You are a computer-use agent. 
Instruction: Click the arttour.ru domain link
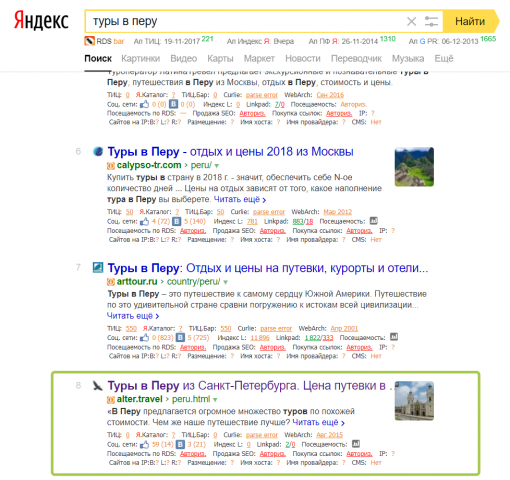[x=137, y=282]
